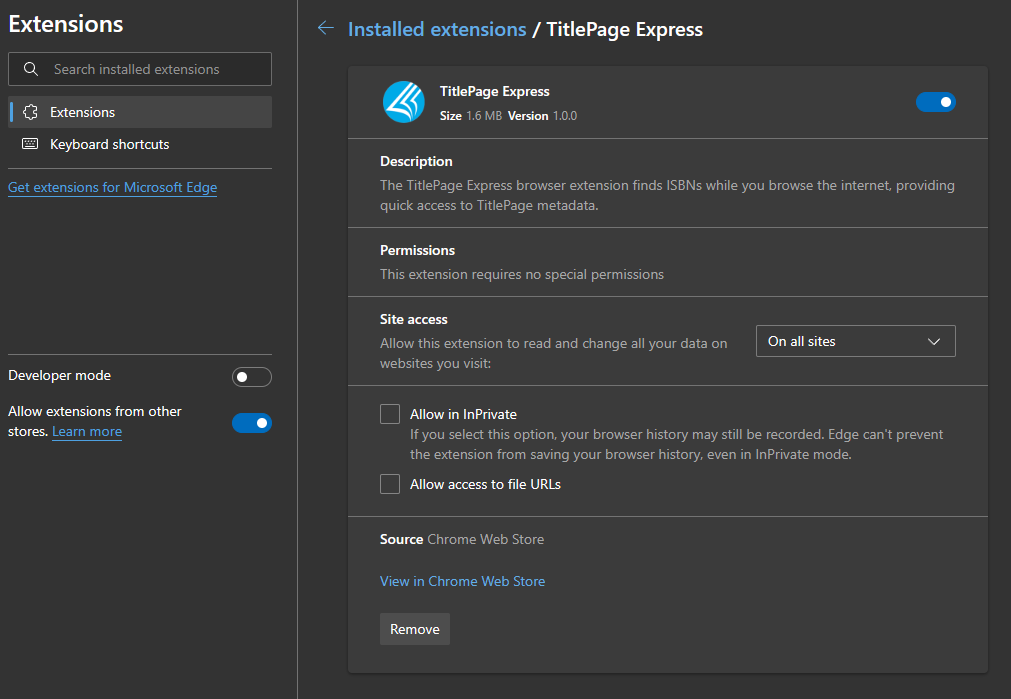The height and width of the screenshot is (699, 1011).
Task: Select Extensions in the left sidebar
Action: (82, 111)
